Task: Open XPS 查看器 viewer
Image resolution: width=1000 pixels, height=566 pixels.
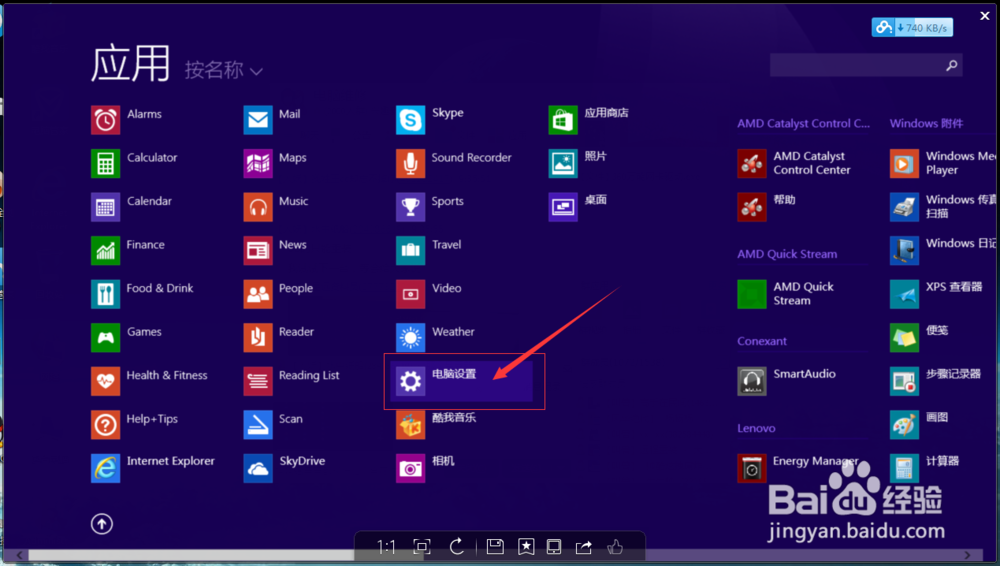Action: point(936,294)
